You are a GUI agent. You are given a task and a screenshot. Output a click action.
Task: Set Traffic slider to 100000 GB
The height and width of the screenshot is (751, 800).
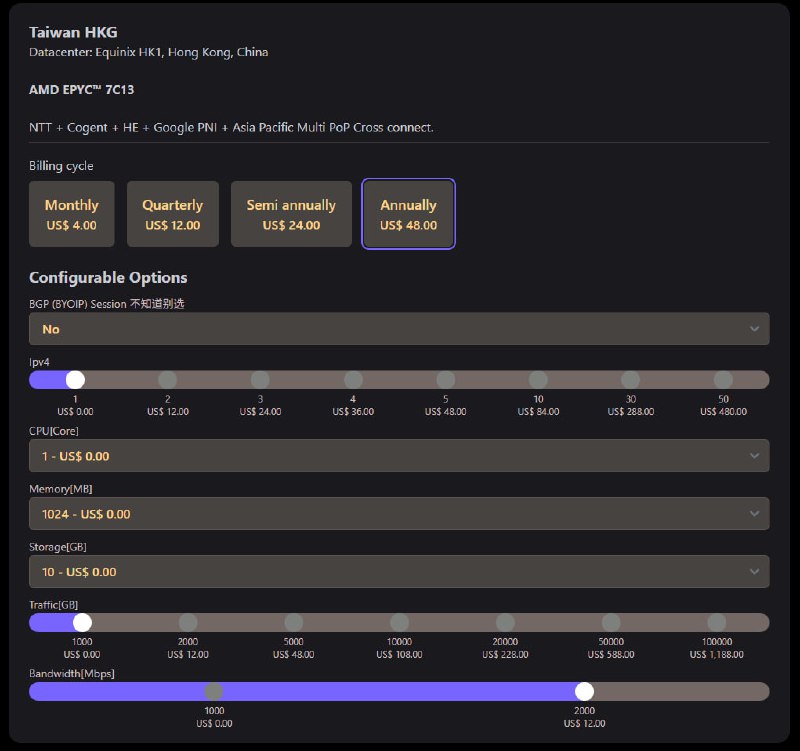(x=717, y=623)
